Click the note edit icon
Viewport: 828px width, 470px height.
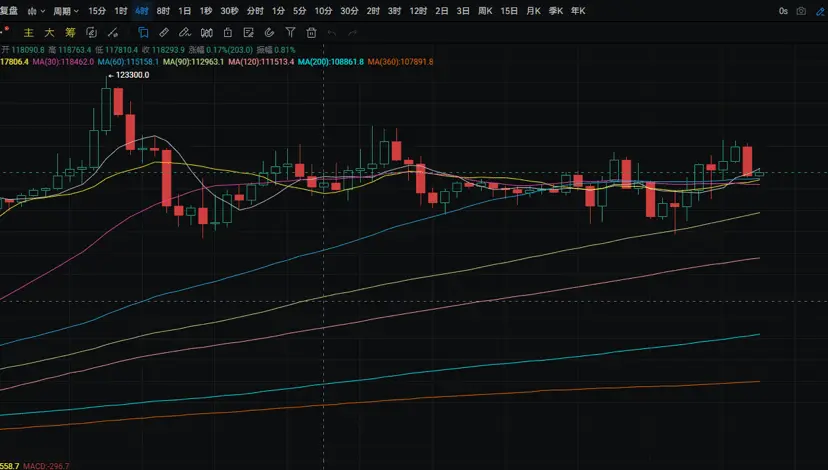pos(249,33)
